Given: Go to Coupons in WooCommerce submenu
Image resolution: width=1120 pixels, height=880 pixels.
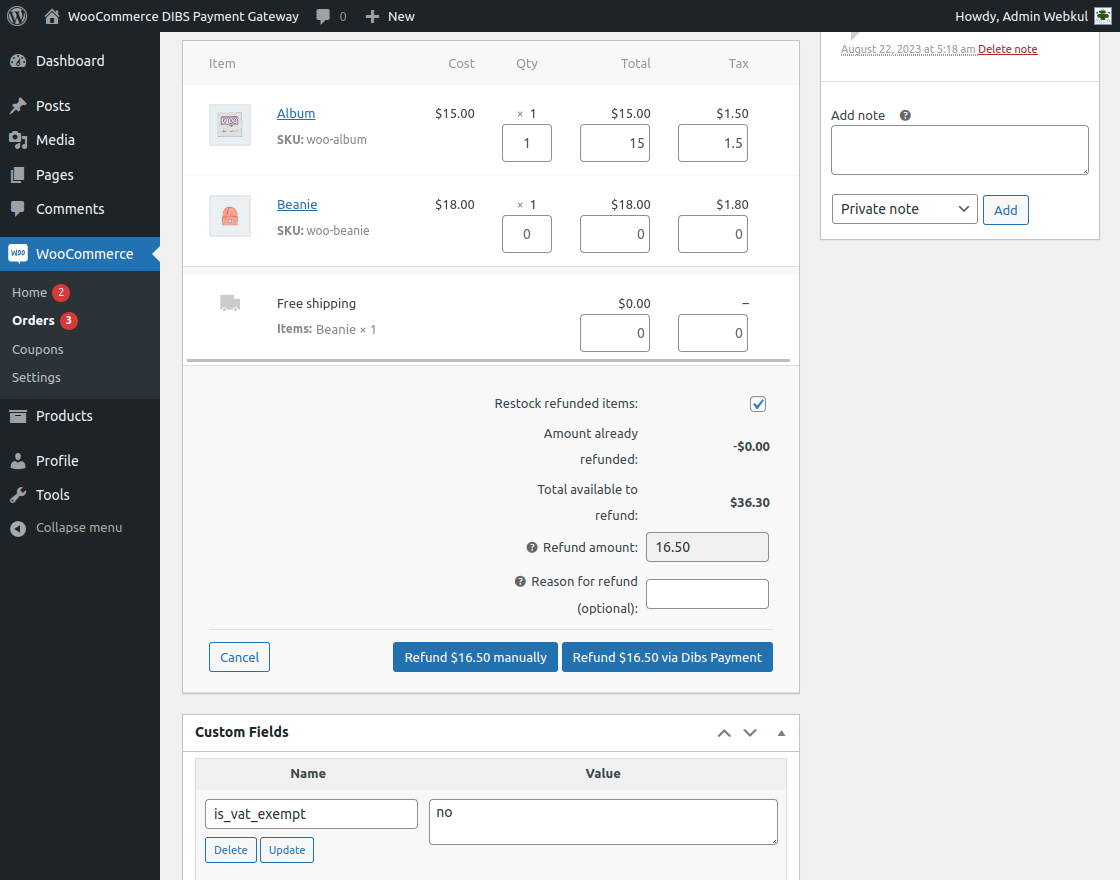Looking at the screenshot, I should 38,350.
